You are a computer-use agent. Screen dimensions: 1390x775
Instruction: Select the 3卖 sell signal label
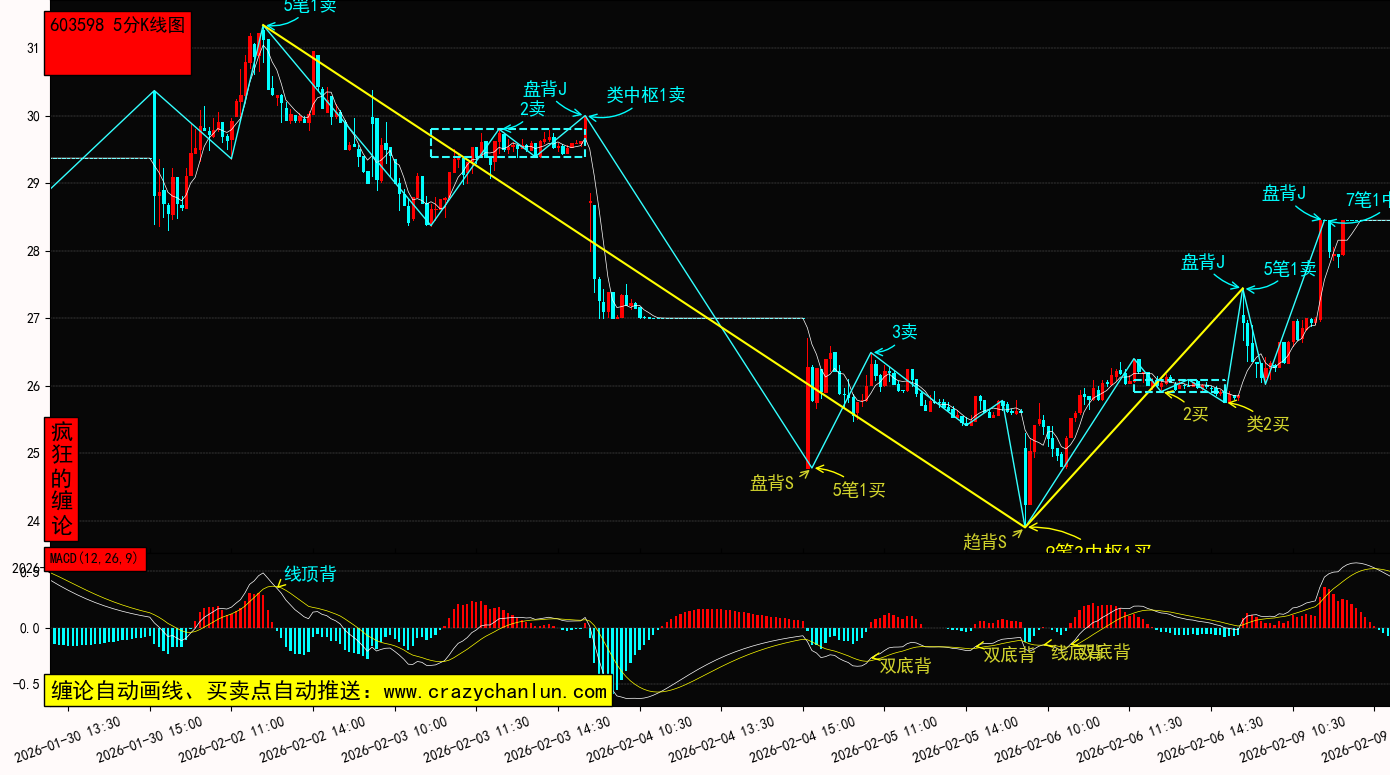point(904,332)
